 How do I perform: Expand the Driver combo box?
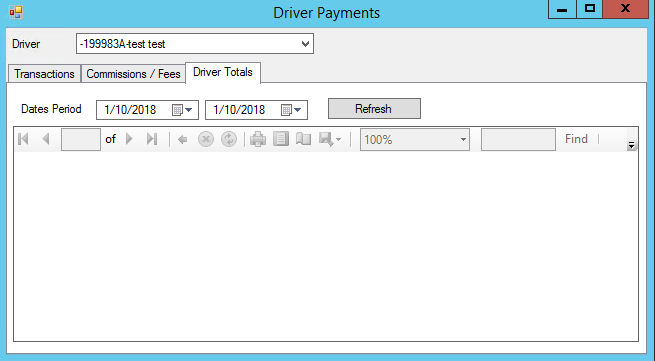(305, 44)
